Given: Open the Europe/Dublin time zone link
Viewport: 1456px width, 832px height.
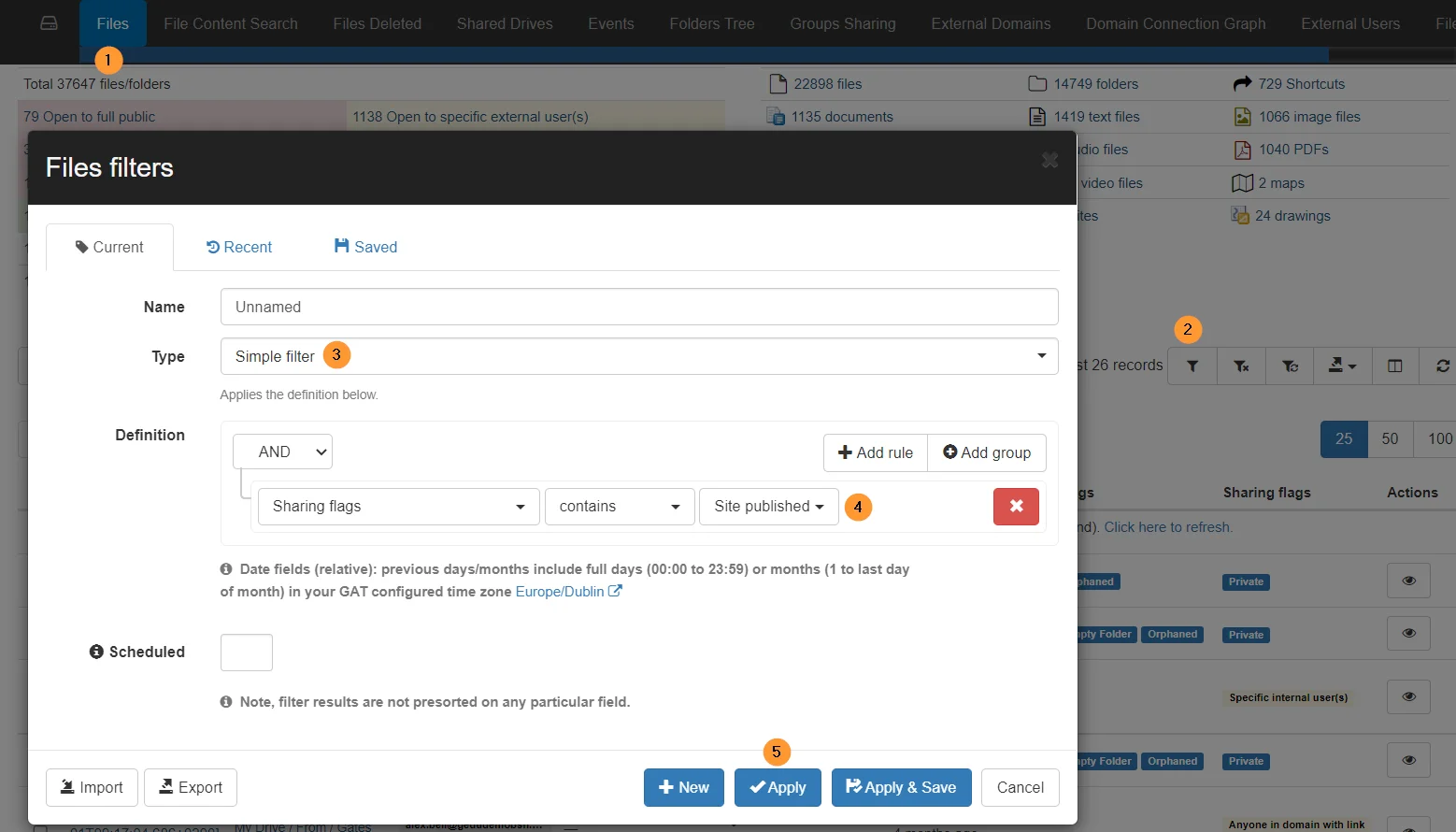Looking at the screenshot, I should [x=568, y=592].
